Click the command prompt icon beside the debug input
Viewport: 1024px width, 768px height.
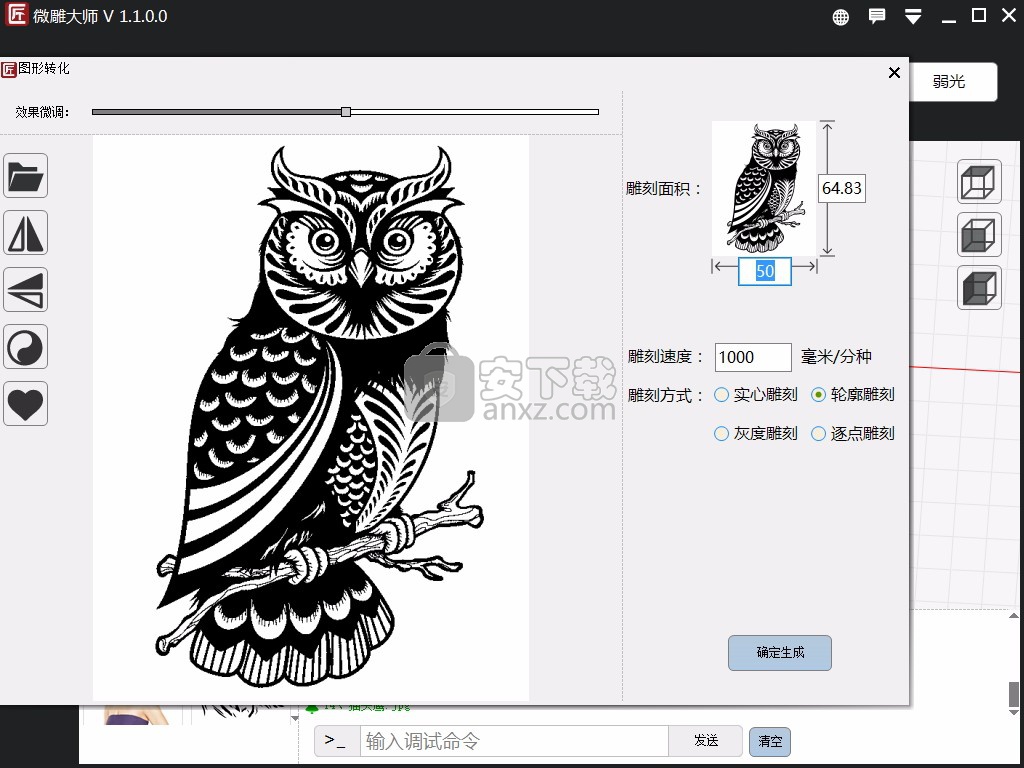(336, 741)
